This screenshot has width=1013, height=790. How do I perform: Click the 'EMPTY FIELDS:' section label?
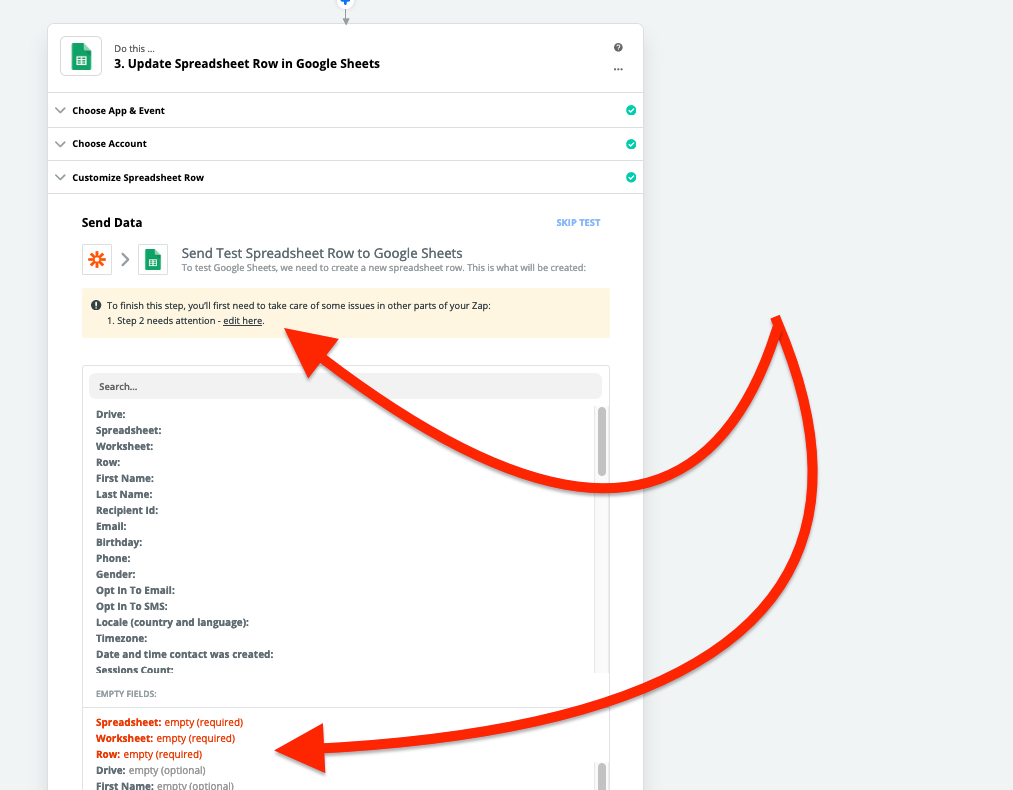point(126,694)
